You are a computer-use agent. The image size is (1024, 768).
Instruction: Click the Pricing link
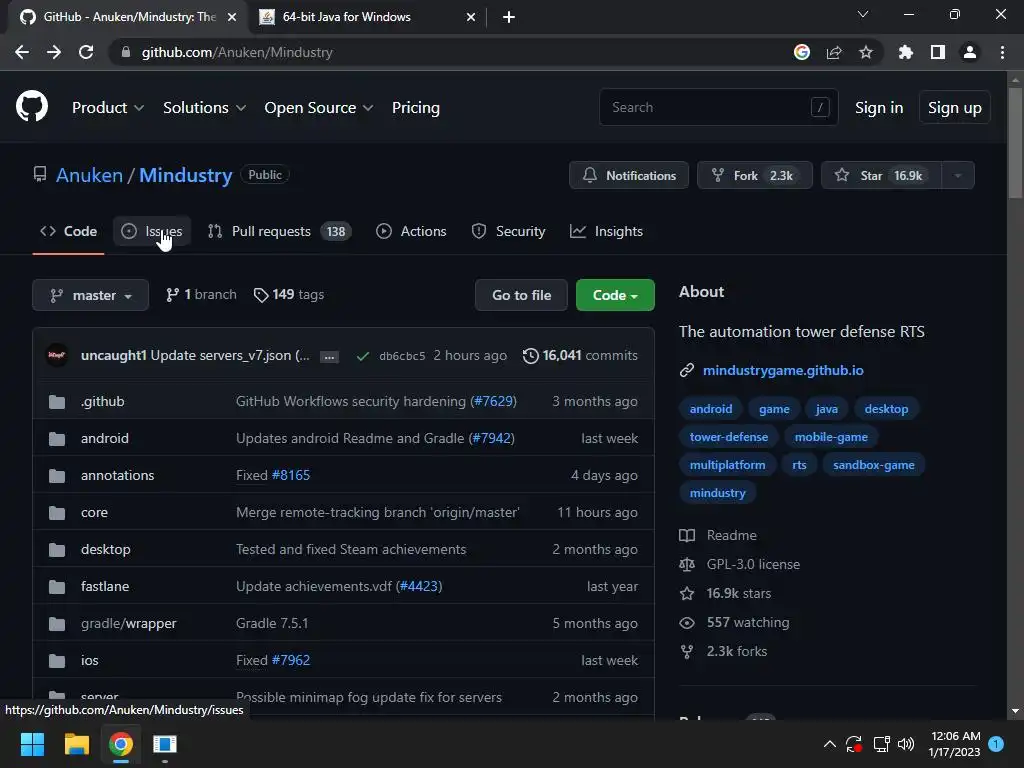(415, 108)
